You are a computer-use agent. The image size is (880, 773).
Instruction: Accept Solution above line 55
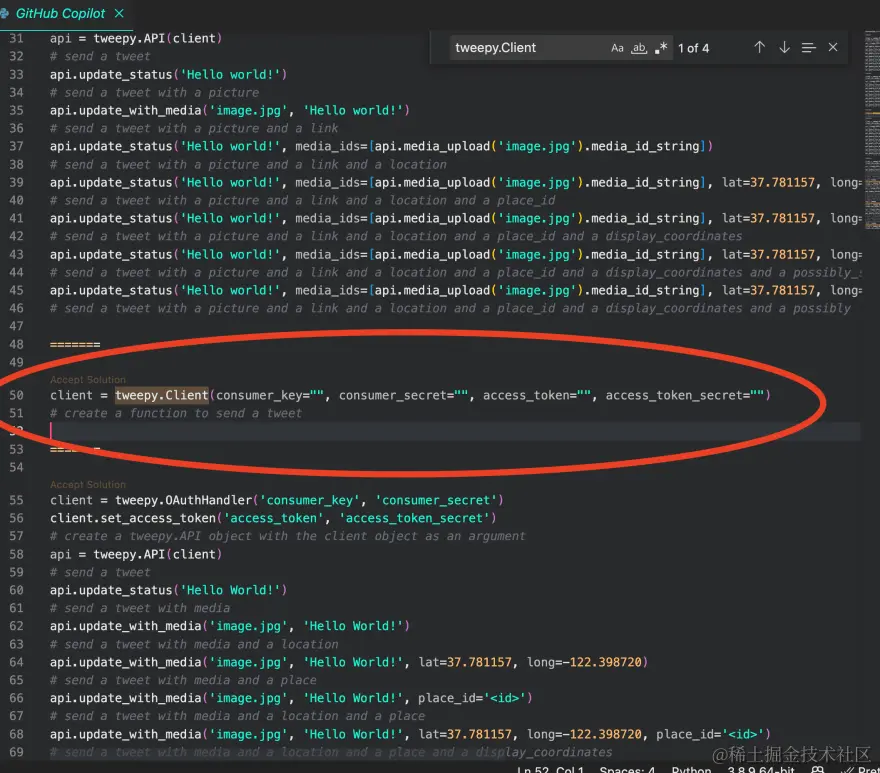tap(88, 484)
